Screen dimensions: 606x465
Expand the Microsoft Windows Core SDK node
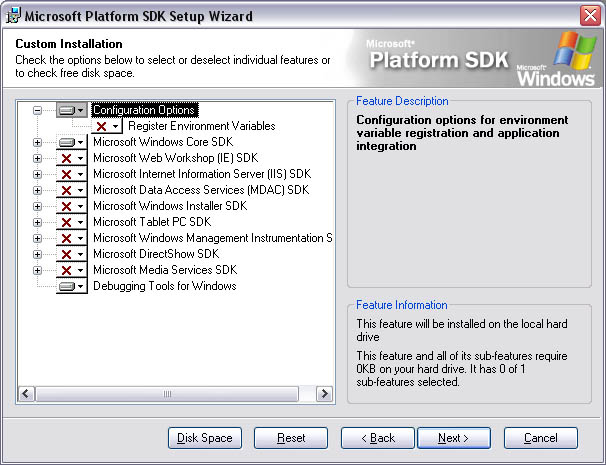click(37, 143)
